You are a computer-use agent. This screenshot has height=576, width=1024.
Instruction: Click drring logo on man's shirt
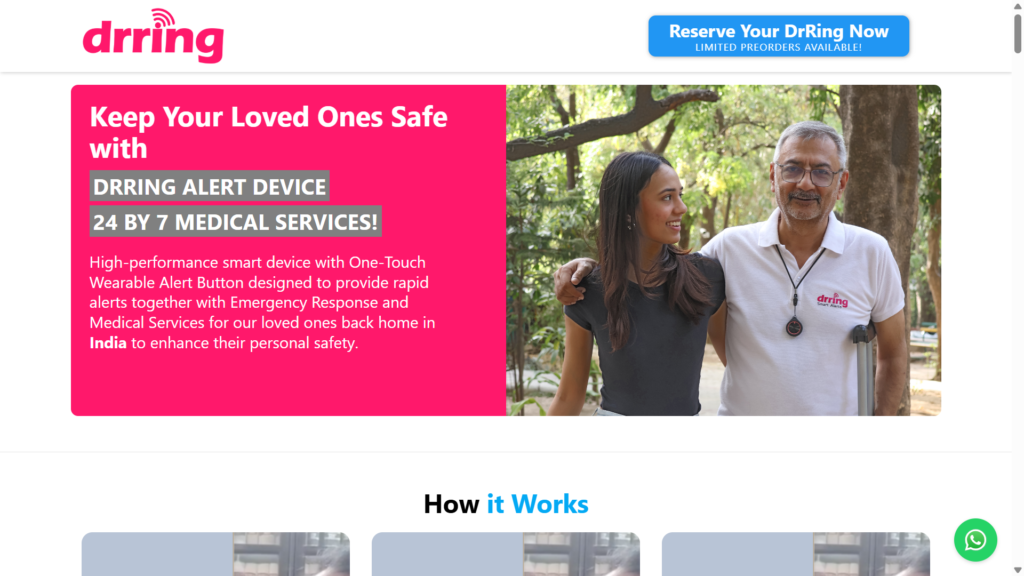(x=832, y=300)
